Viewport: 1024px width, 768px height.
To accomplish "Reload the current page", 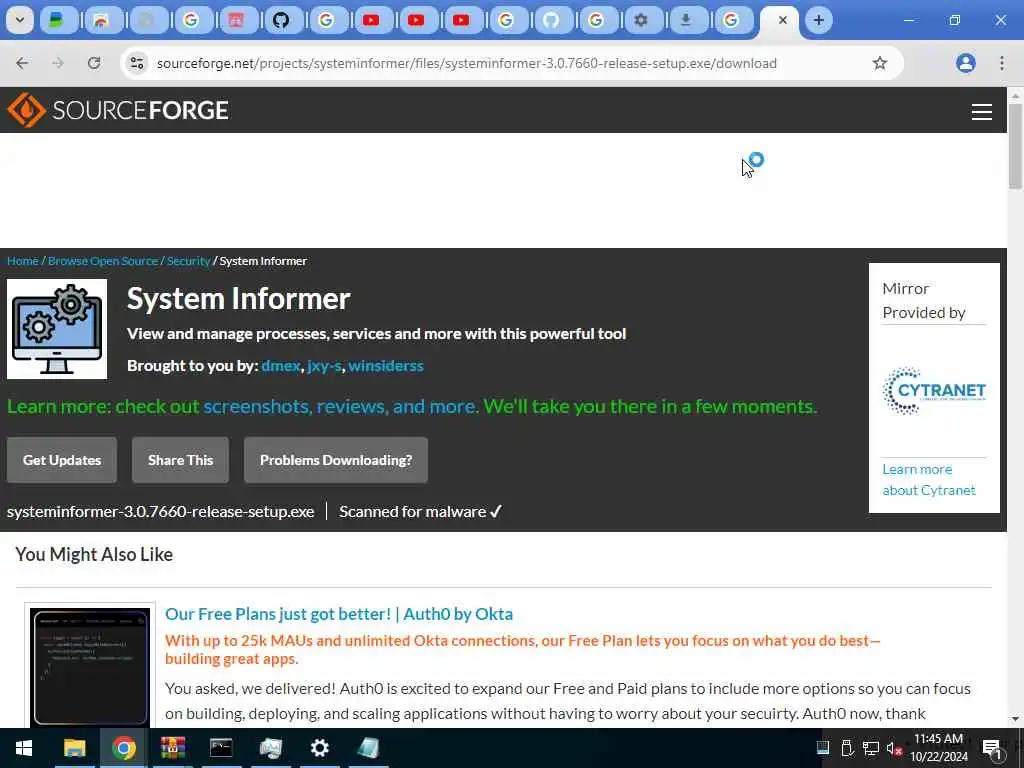I will (x=94, y=63).
